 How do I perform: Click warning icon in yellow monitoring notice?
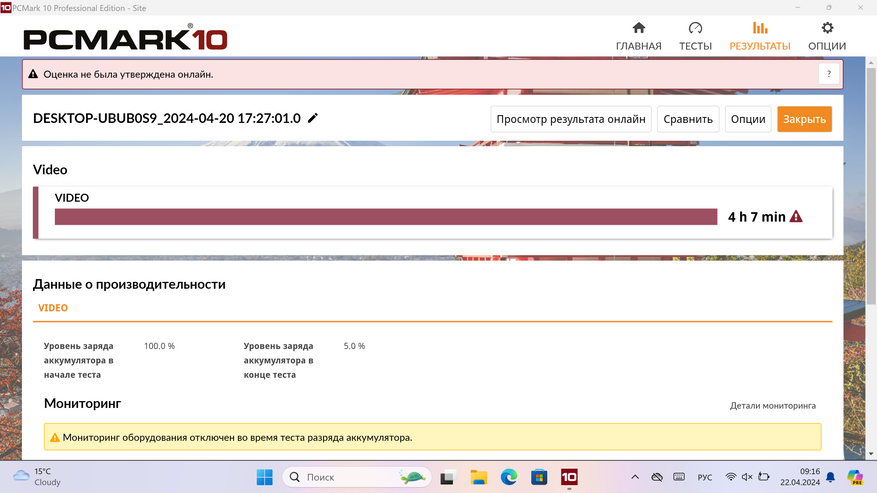pyautogui.click(x=55, y=438)
